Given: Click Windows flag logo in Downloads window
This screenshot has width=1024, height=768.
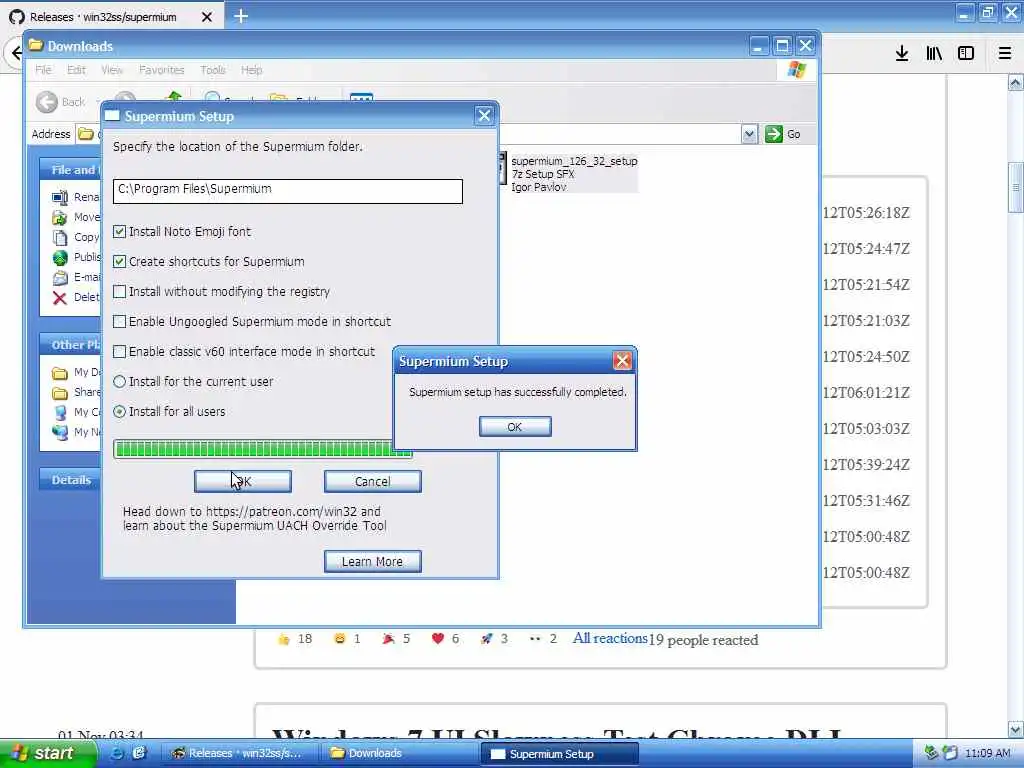Looking at the screenshot, I should click(797, 69).
